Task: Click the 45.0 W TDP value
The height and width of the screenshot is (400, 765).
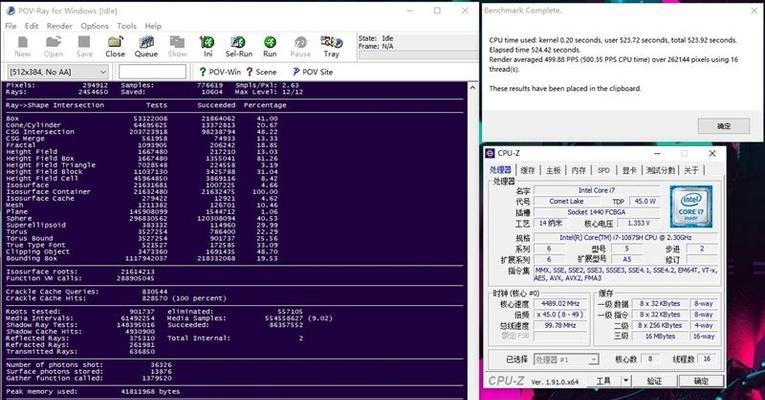Action: coord(644,201)
